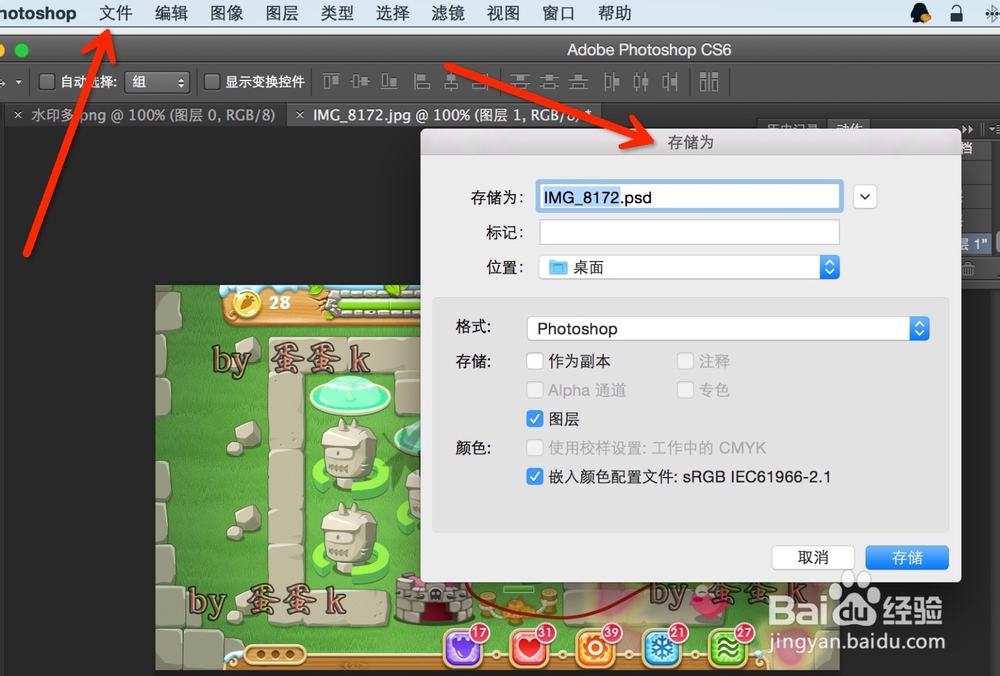The image size is (1000, 676).
Task: Click the 取消 button
Action: click(x=812, y=557)
